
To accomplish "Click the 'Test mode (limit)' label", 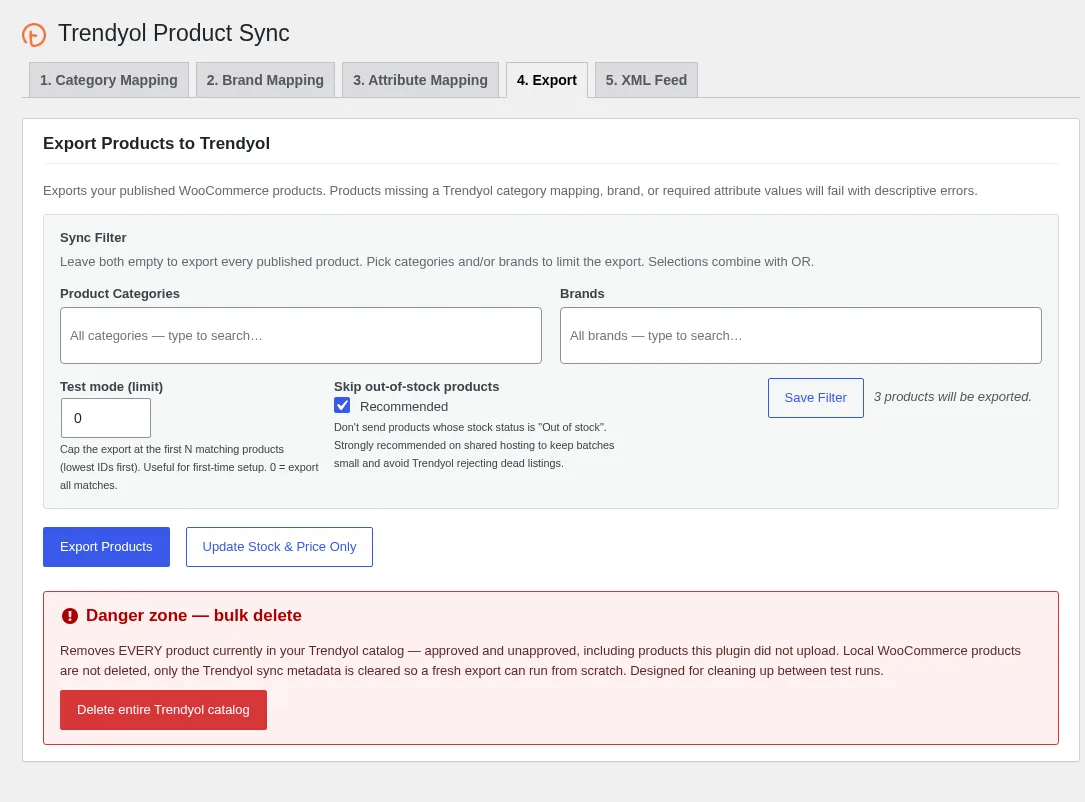I will [x=111, y=387].
